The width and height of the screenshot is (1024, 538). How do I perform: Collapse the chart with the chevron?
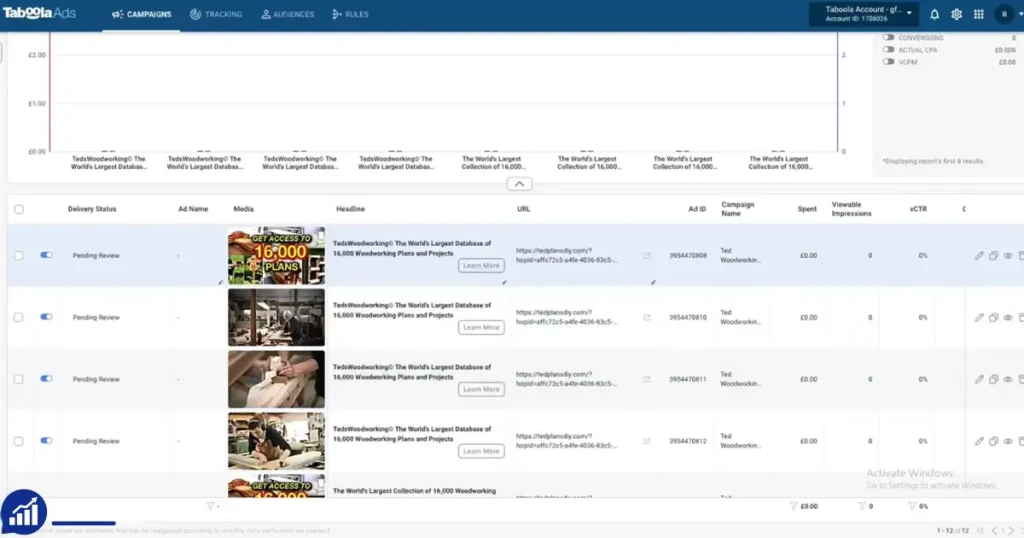(519, 184)
